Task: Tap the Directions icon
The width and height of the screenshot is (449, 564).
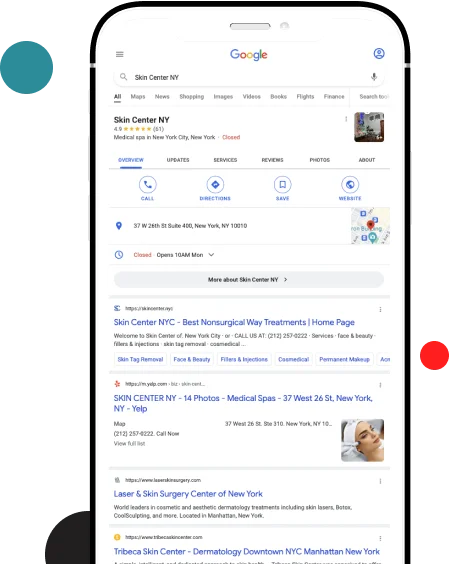Action: (215, 185)
